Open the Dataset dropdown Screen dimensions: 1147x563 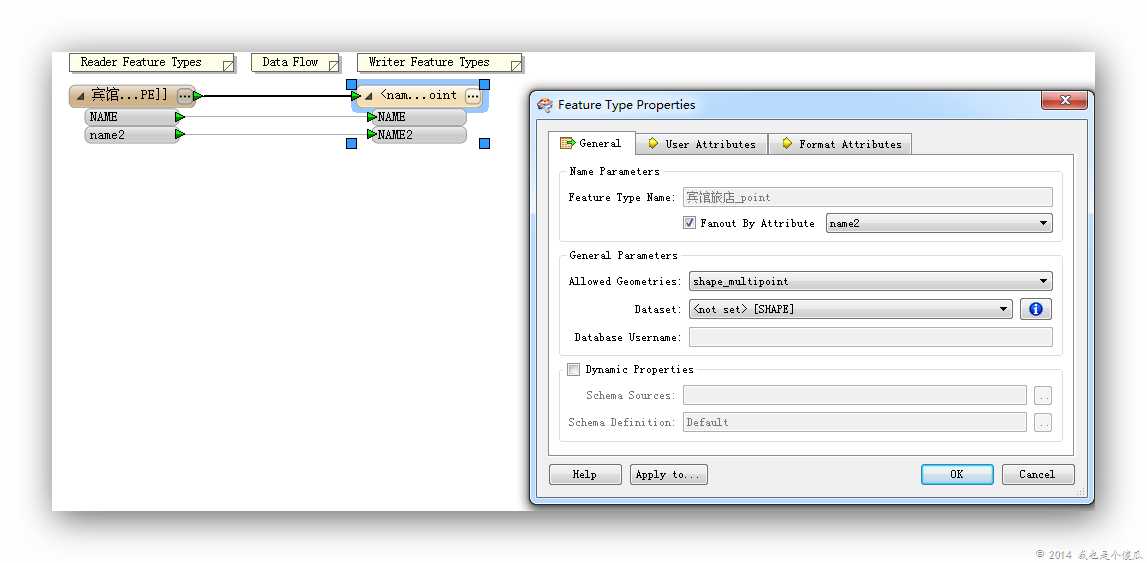click(x=850, y=309)
